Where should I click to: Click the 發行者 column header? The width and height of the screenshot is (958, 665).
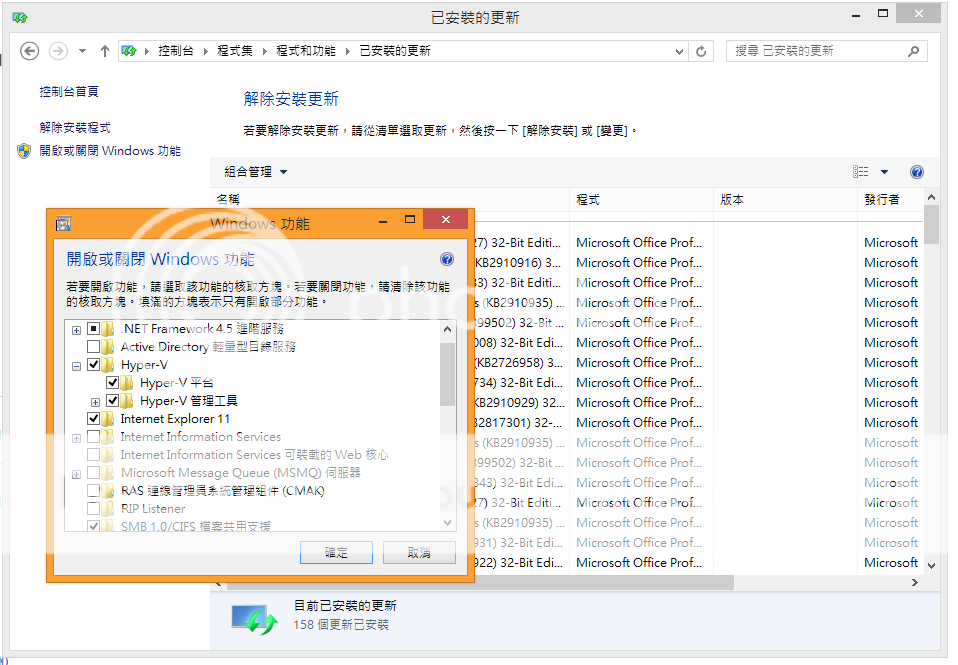[882, 200]
